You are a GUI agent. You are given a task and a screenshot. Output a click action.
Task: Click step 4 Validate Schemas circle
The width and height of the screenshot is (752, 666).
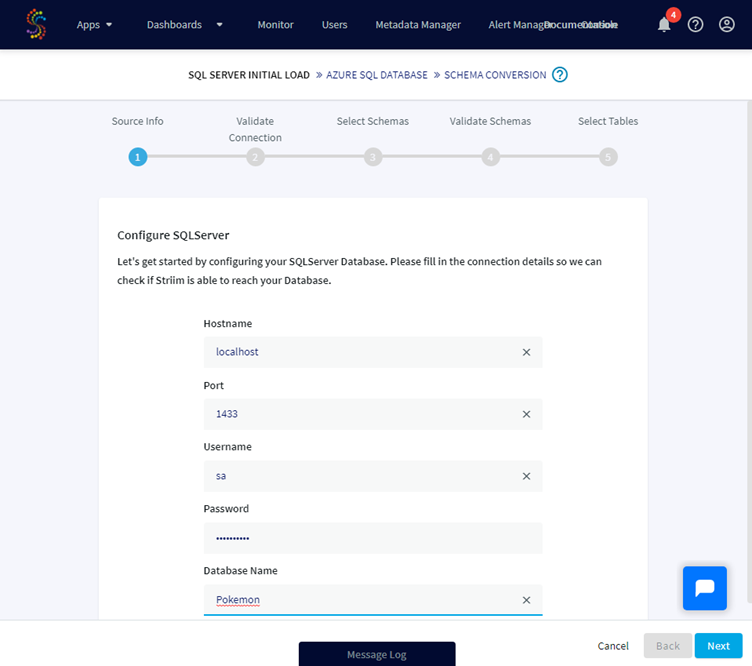[490, 157]
